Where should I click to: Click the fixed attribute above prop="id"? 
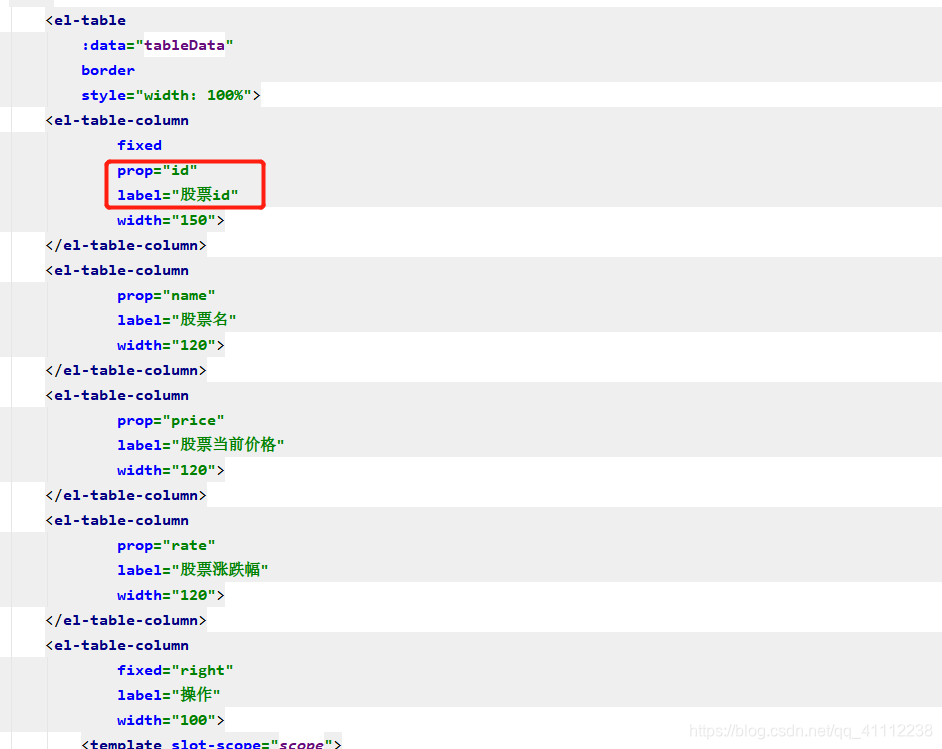pyautogui.click(x=139, y=145)
